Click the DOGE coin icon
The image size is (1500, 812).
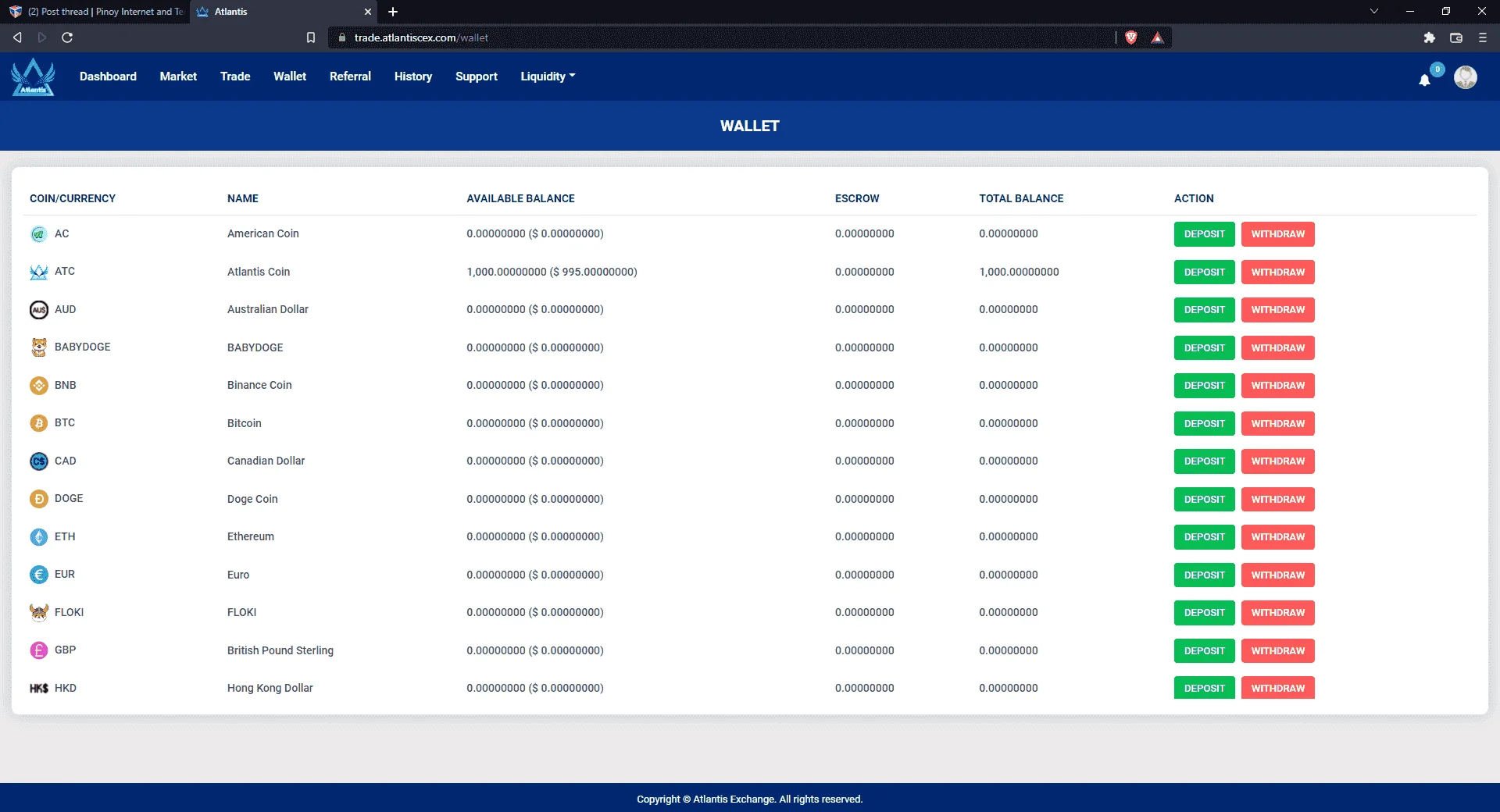coord(38,499)
